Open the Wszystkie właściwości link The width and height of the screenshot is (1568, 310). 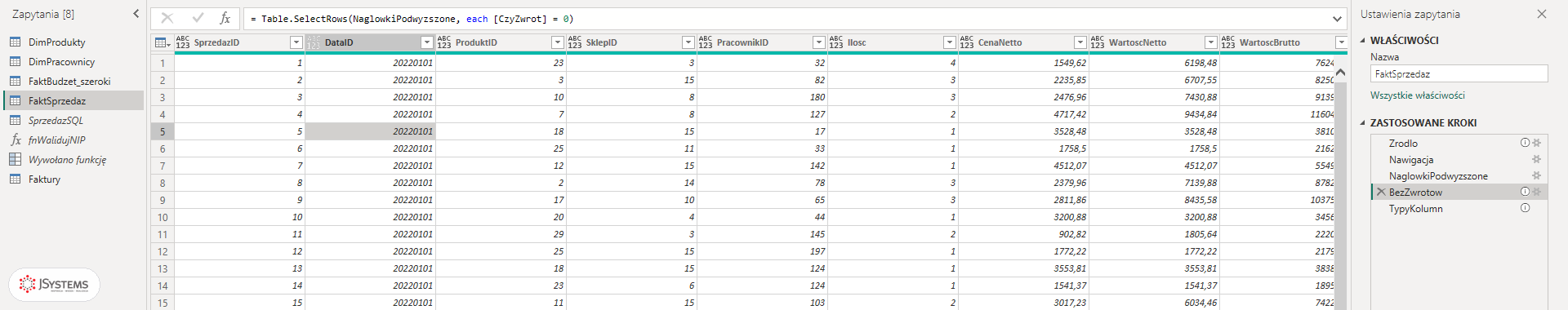1417,95
